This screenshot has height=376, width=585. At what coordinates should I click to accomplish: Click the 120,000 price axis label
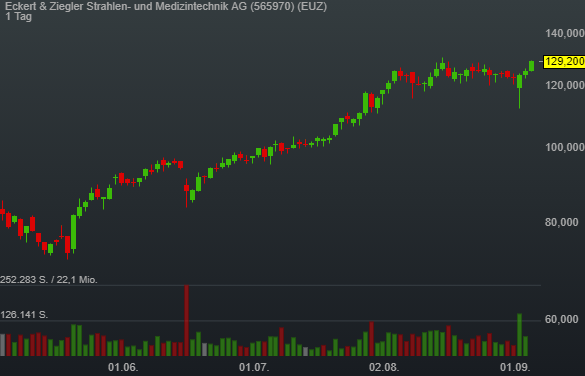[x=565, y=85]
